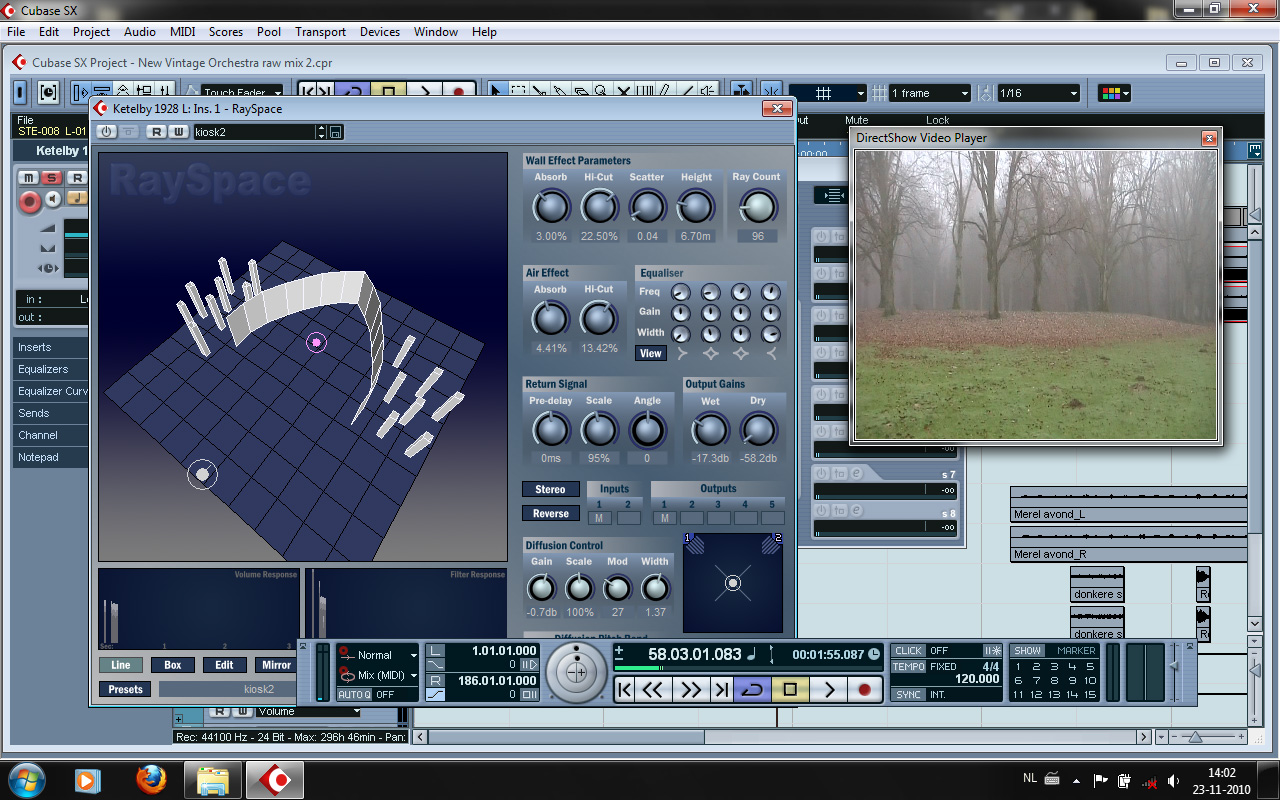Click the Ray Count knob in RaySpace

(757, 207)
